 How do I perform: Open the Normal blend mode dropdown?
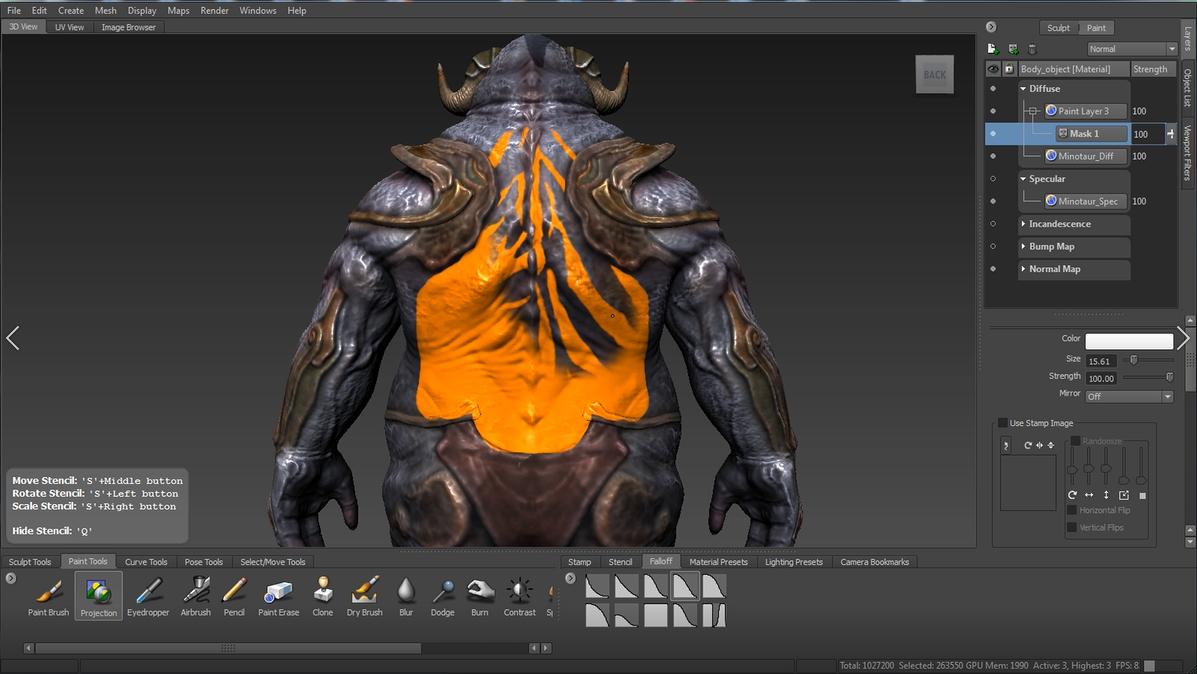click(1132, 49)
